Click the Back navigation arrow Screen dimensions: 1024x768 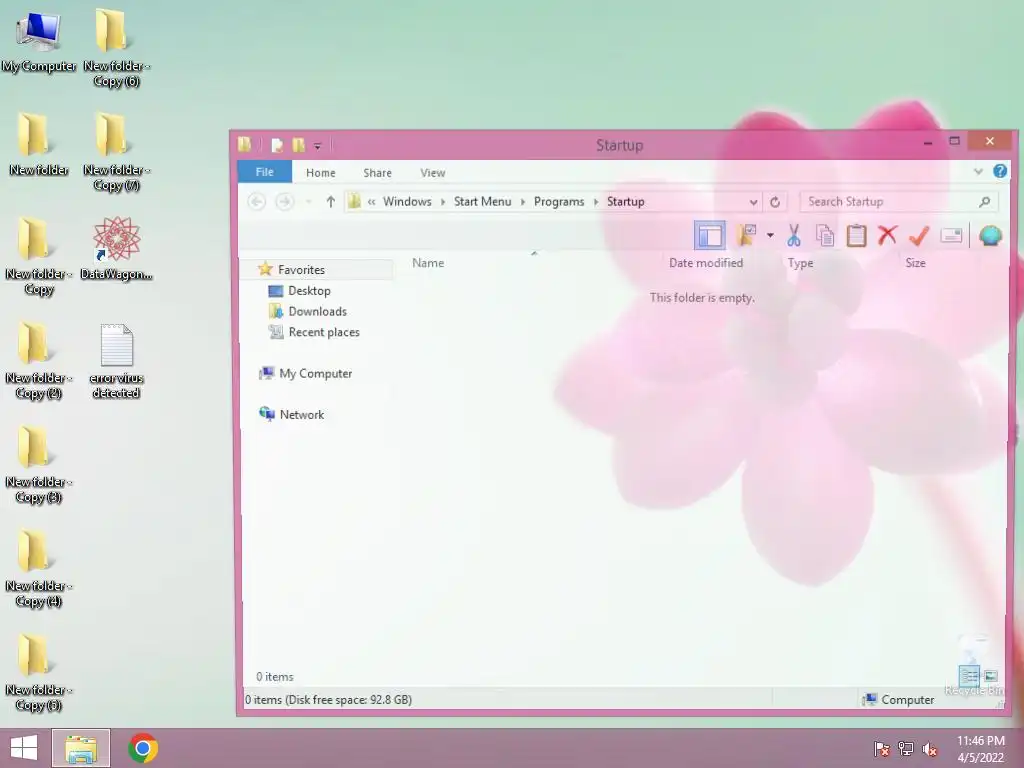coord(257,202)
